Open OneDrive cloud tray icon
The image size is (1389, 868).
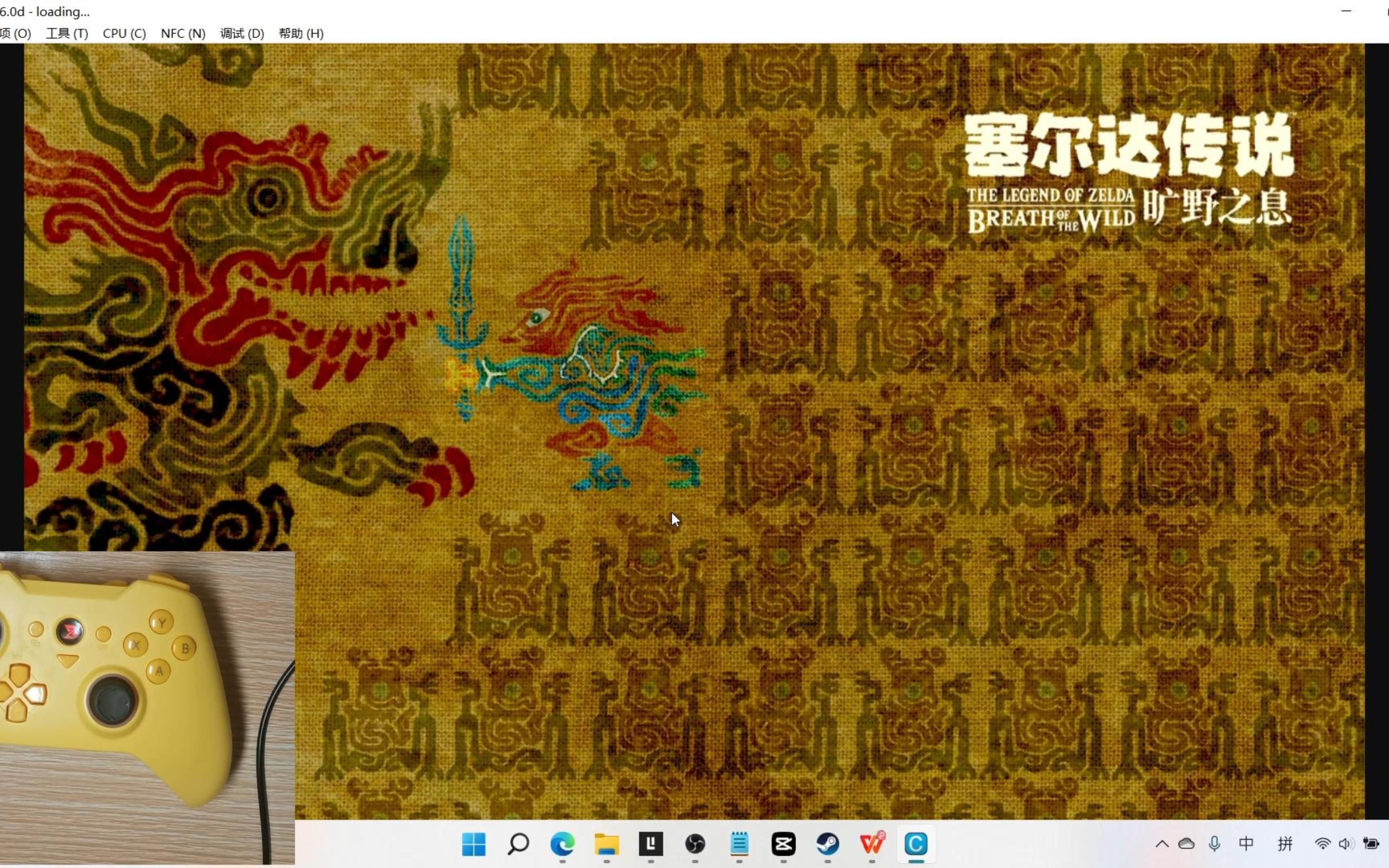click(x=1186, y=844)
